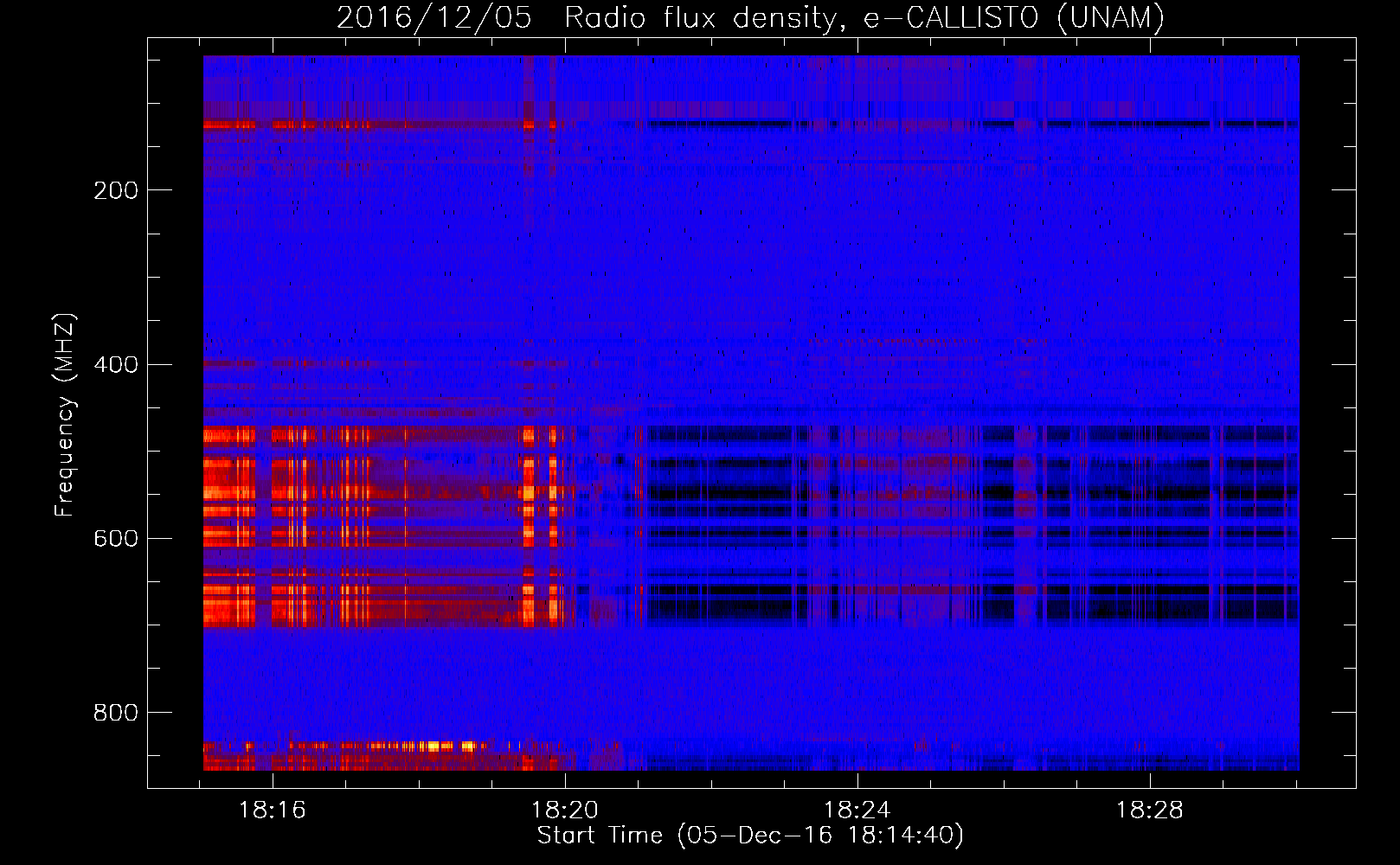Click the 800 frequency tick label

116,712
